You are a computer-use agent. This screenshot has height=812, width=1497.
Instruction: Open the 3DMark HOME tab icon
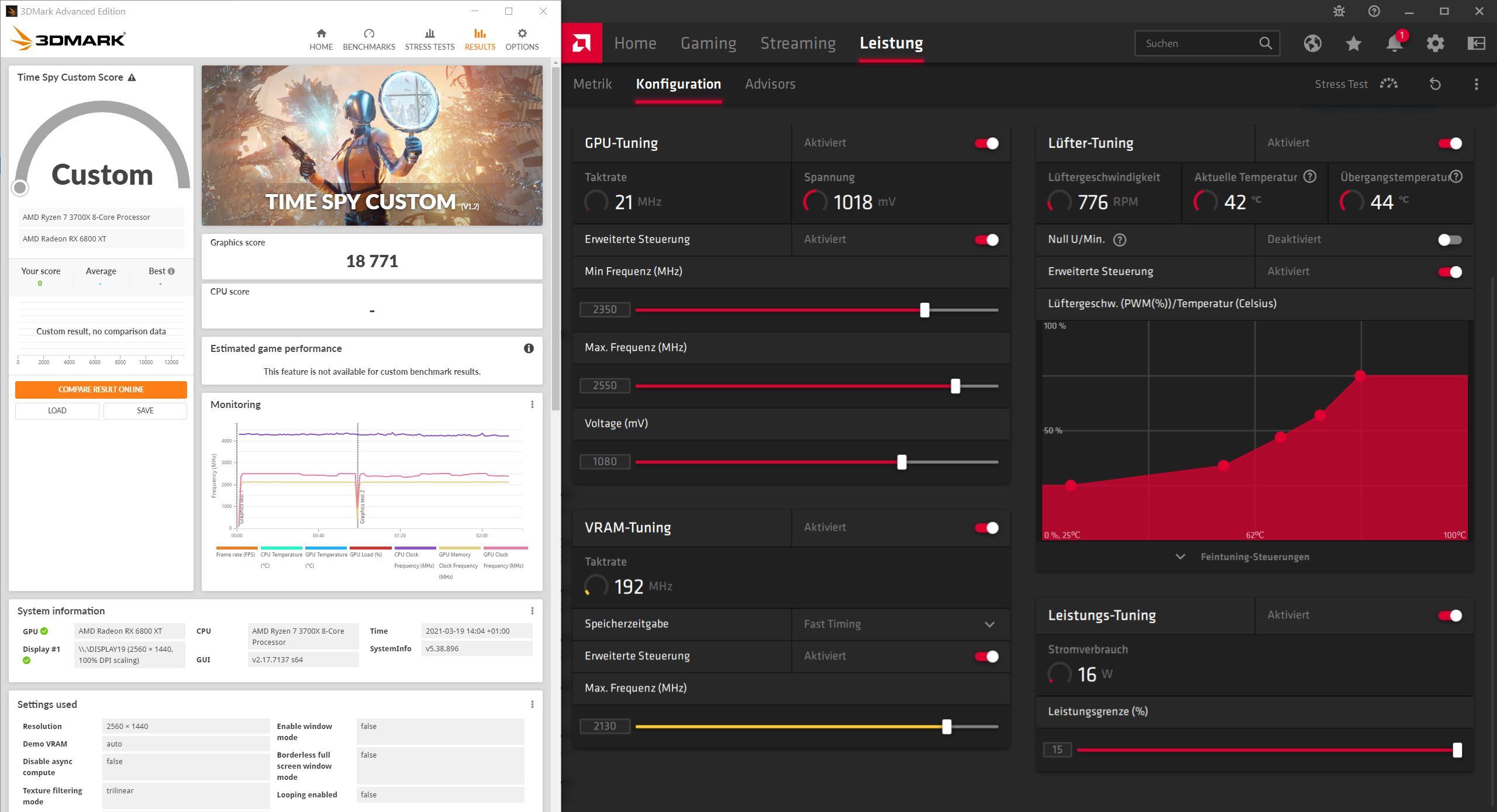[321, 33]
